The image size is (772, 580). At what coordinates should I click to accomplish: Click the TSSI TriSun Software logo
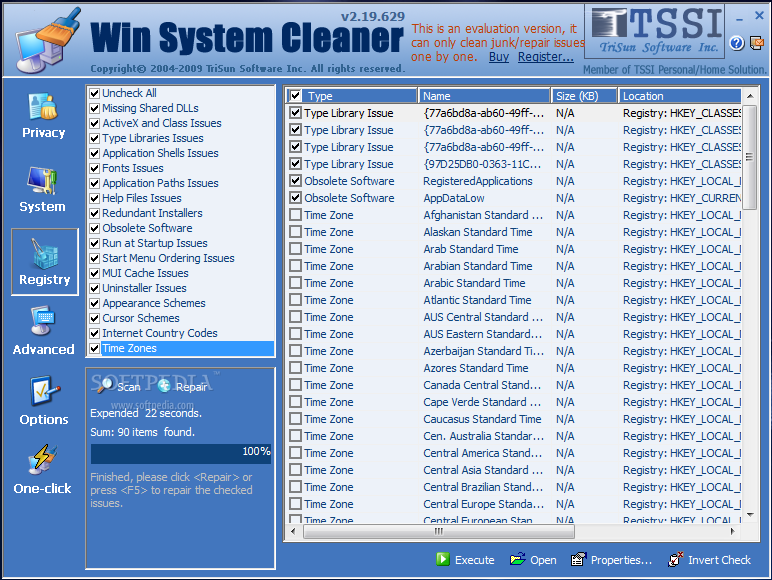[655, 31]
